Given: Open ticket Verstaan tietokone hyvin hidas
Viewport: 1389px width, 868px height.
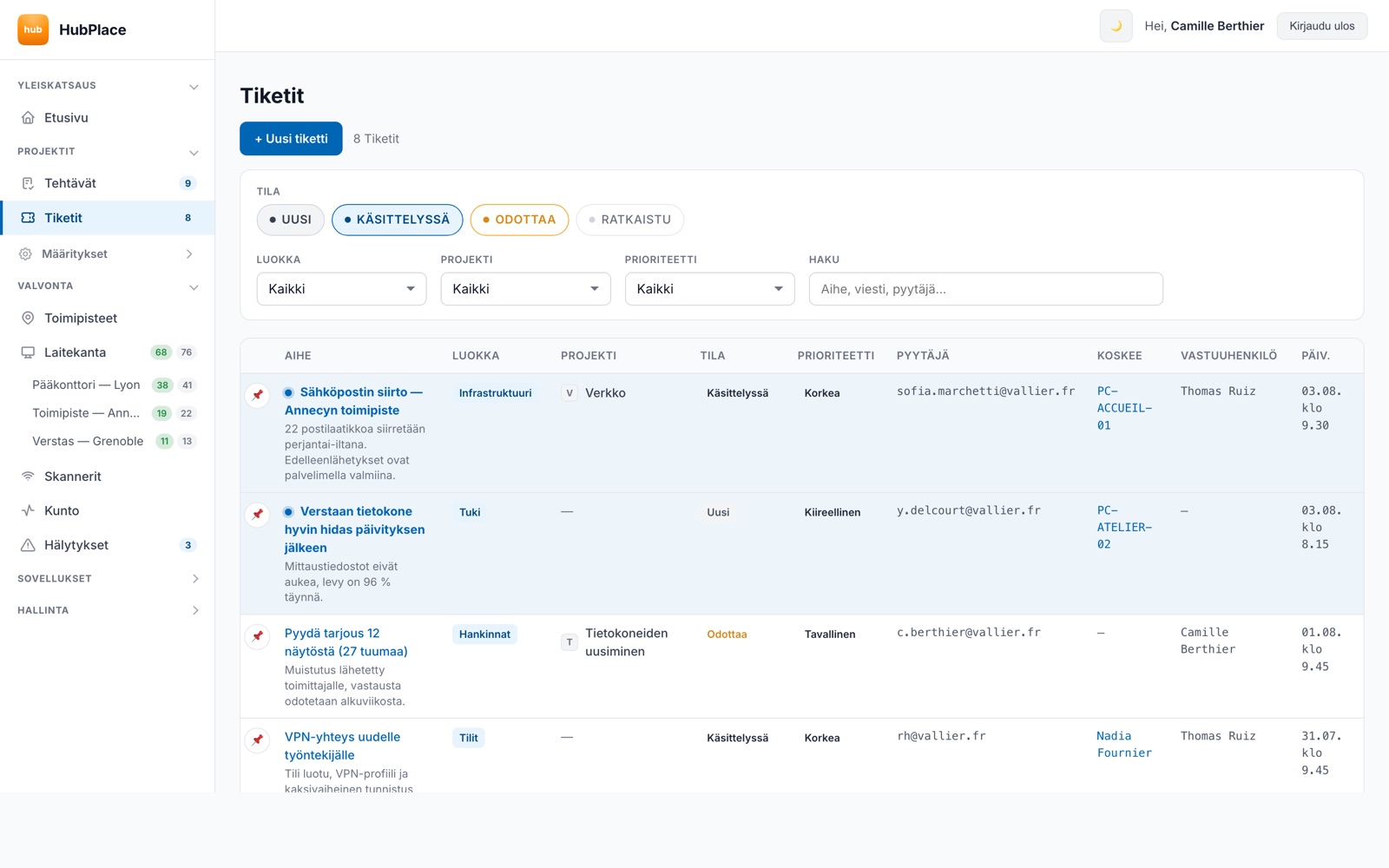Looking at the screenshot, I should click(x=354, y=529).
